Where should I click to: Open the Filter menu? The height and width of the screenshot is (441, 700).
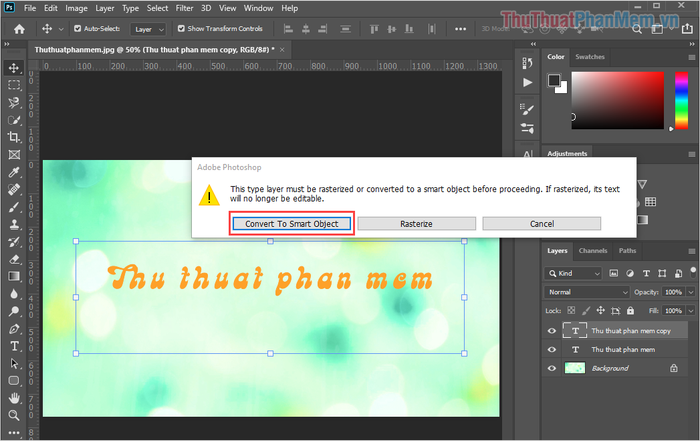click(x=184, y=8)
